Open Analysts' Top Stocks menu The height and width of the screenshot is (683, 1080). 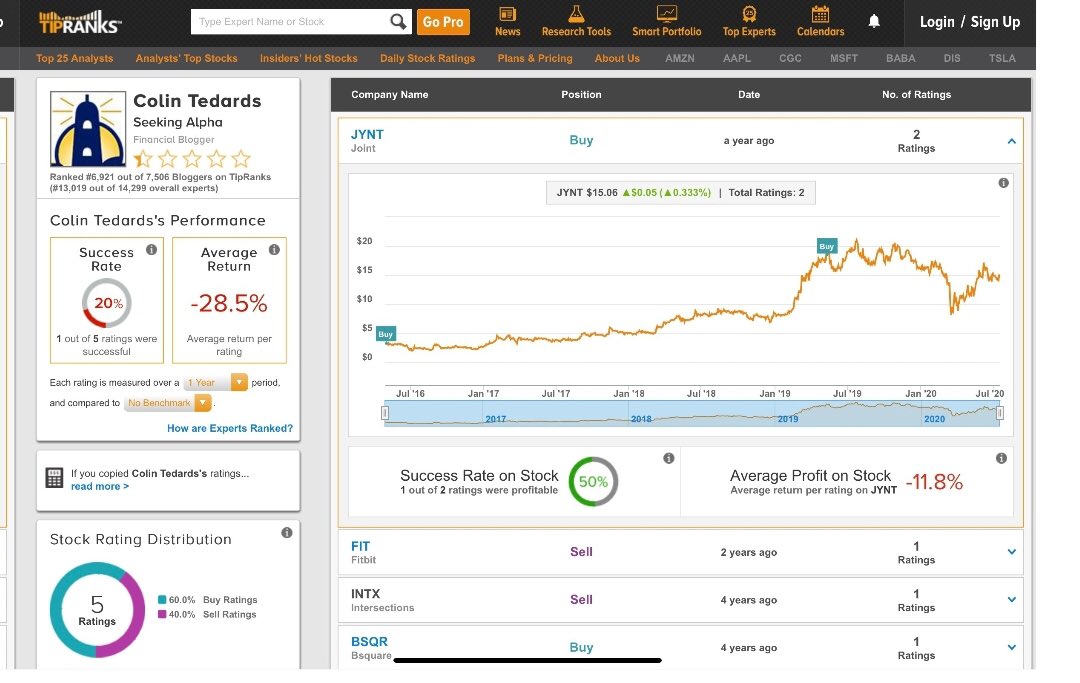187,59
